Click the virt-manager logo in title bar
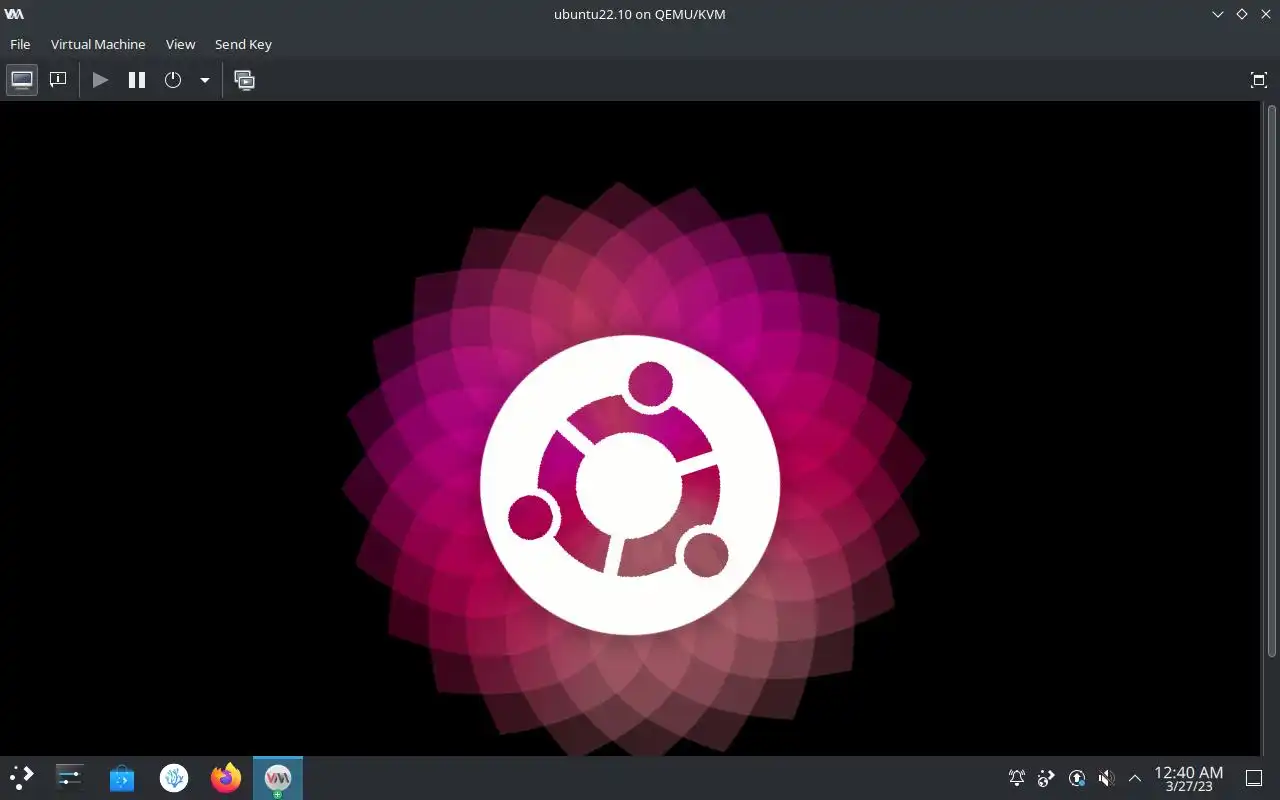Image resolution: width=1280 pixels, height=800 pixels. [14, 14]
